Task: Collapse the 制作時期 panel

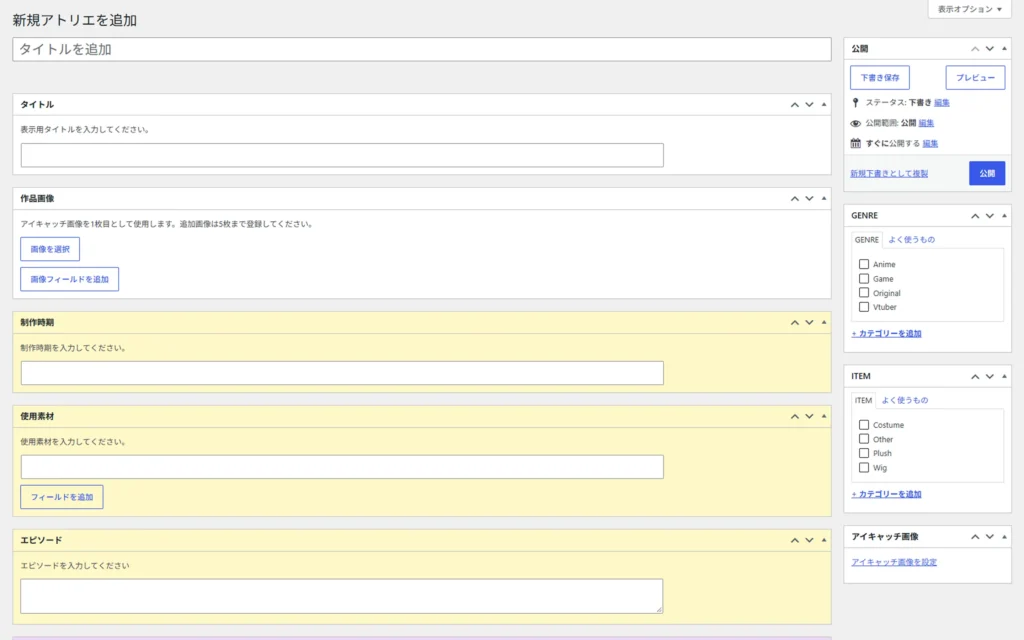Action: (824, 323)
